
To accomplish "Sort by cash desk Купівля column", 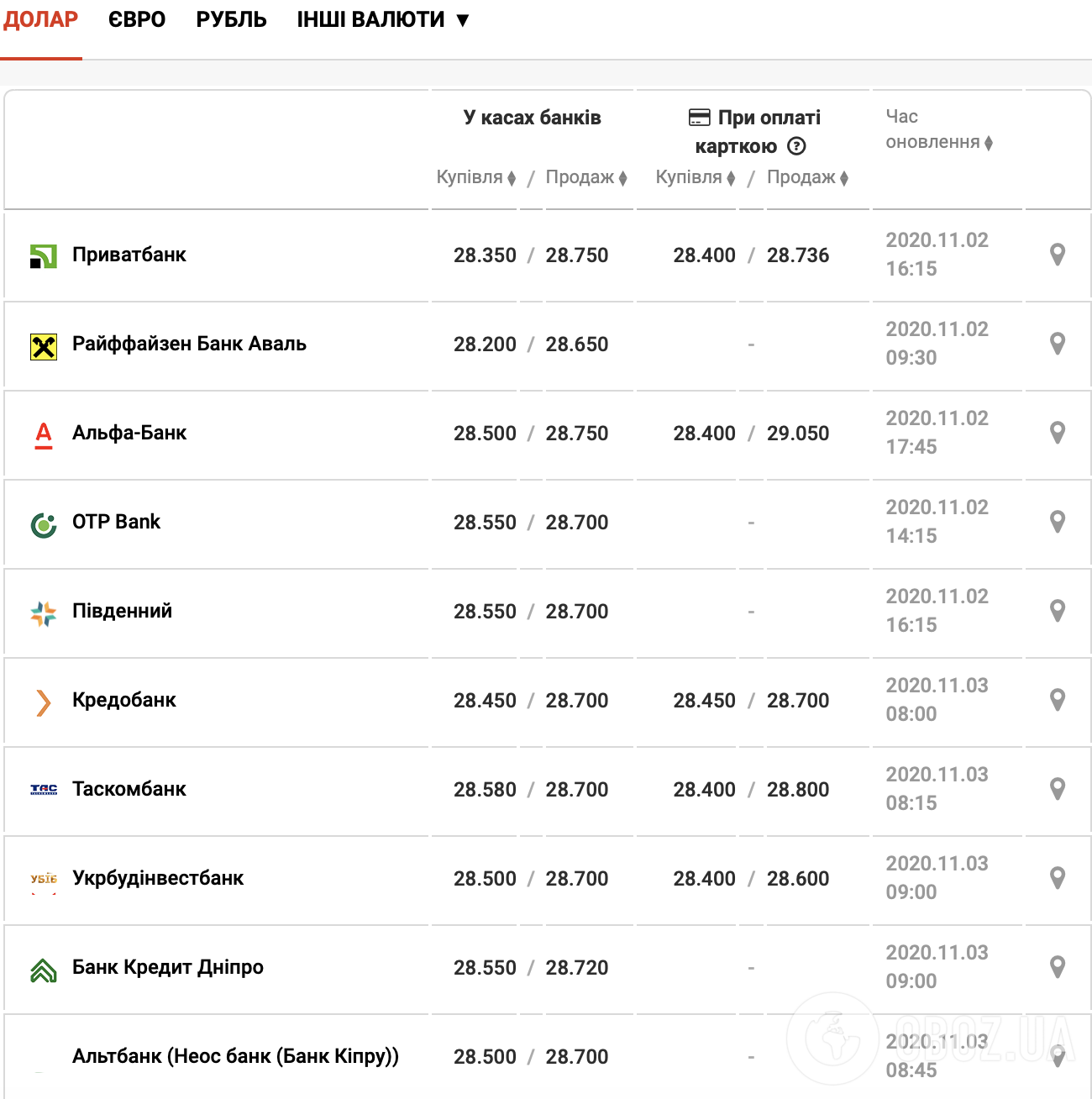I will [476, 177].
